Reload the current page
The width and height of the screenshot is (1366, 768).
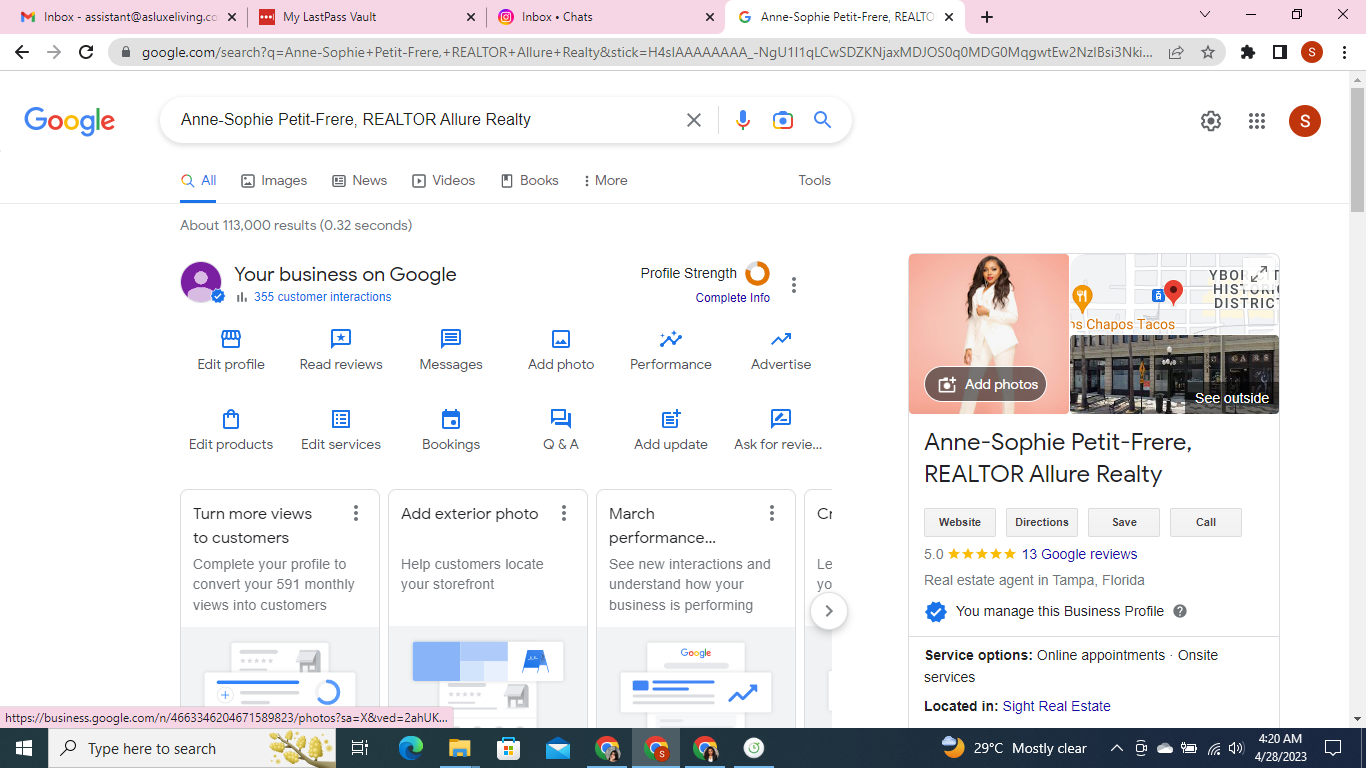(86, 52)
